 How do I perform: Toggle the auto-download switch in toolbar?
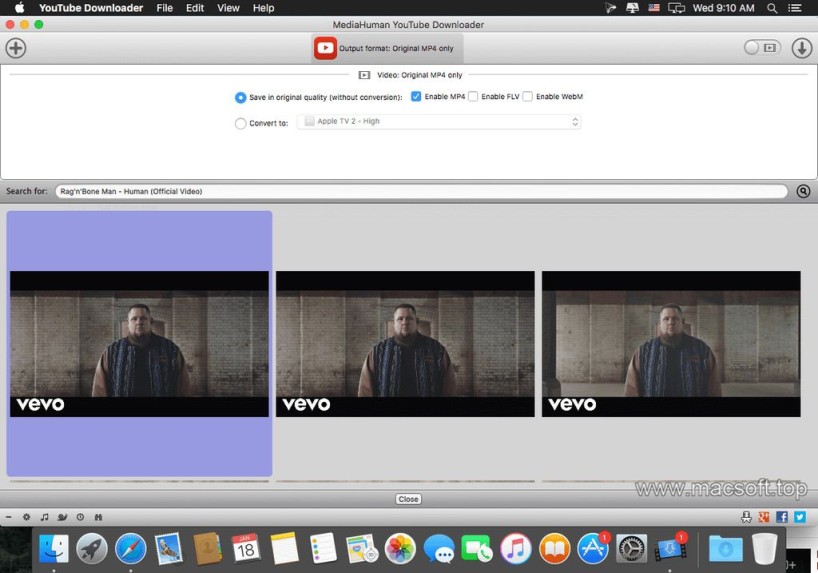coord(761,48)
